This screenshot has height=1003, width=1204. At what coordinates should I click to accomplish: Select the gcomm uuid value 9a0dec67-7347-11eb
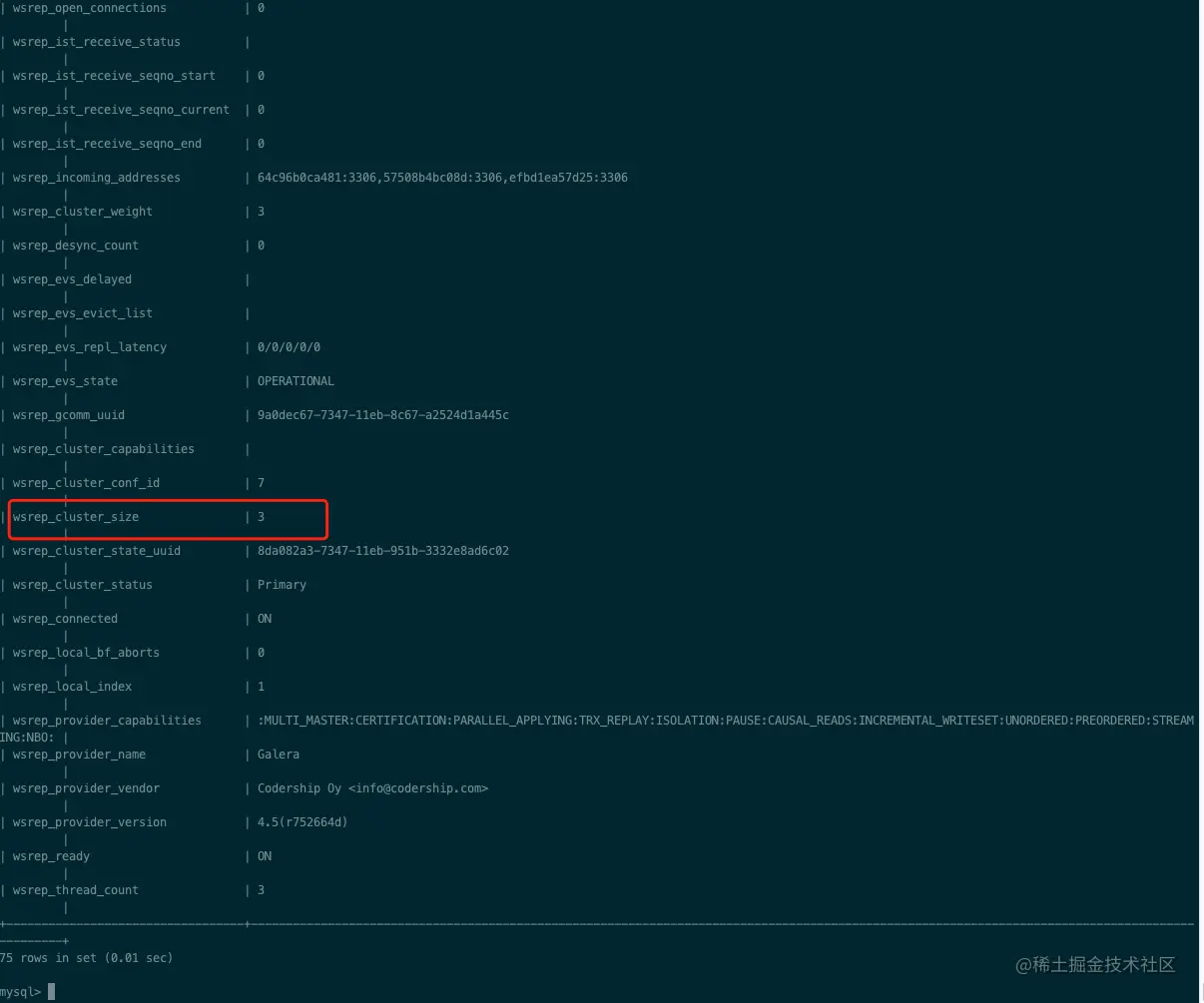(383, 415)
